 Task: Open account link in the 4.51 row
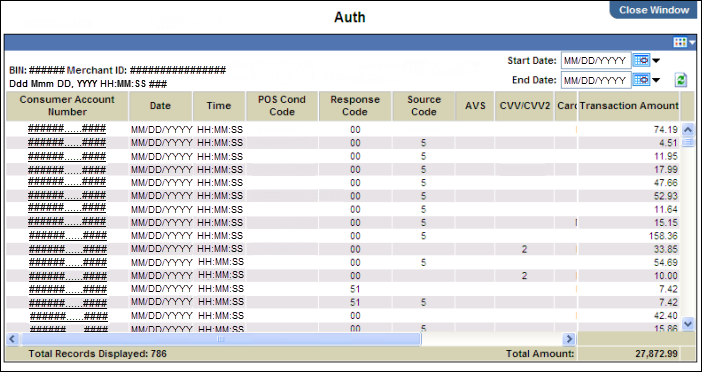(x=67, y=143)
